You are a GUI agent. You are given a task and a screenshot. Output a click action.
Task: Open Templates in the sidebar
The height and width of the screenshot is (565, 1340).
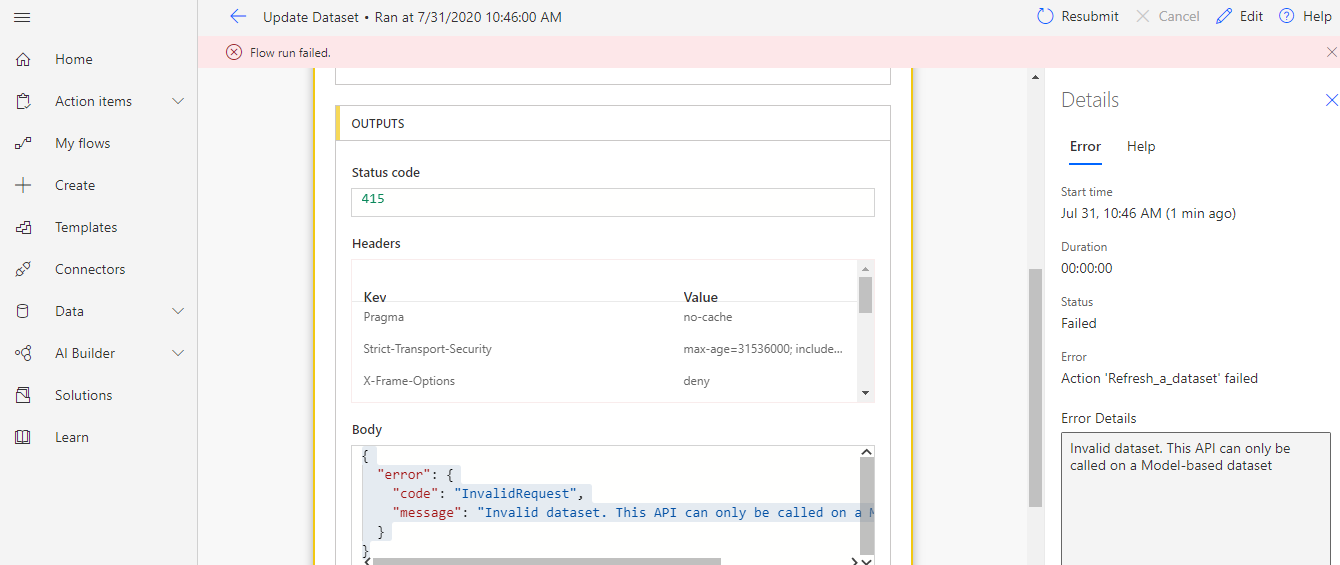coord(86,227)
